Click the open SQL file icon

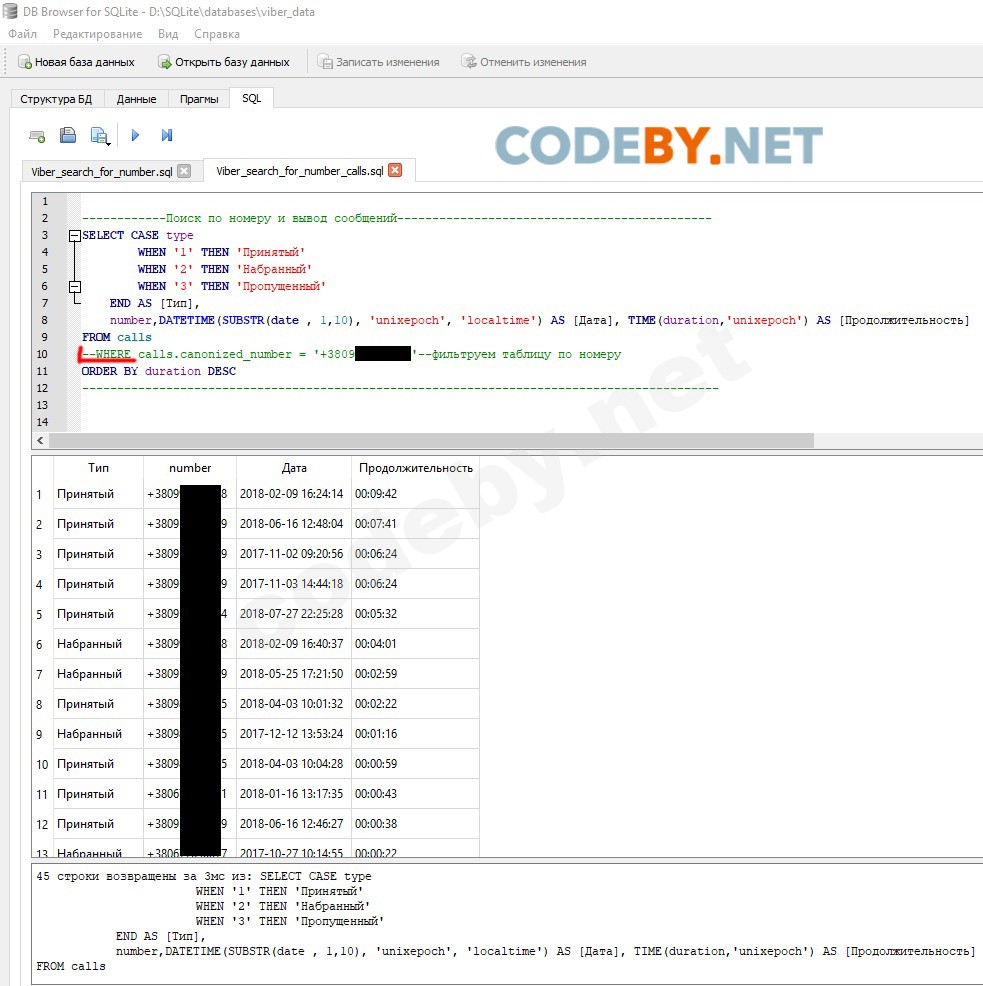(68, 136)
